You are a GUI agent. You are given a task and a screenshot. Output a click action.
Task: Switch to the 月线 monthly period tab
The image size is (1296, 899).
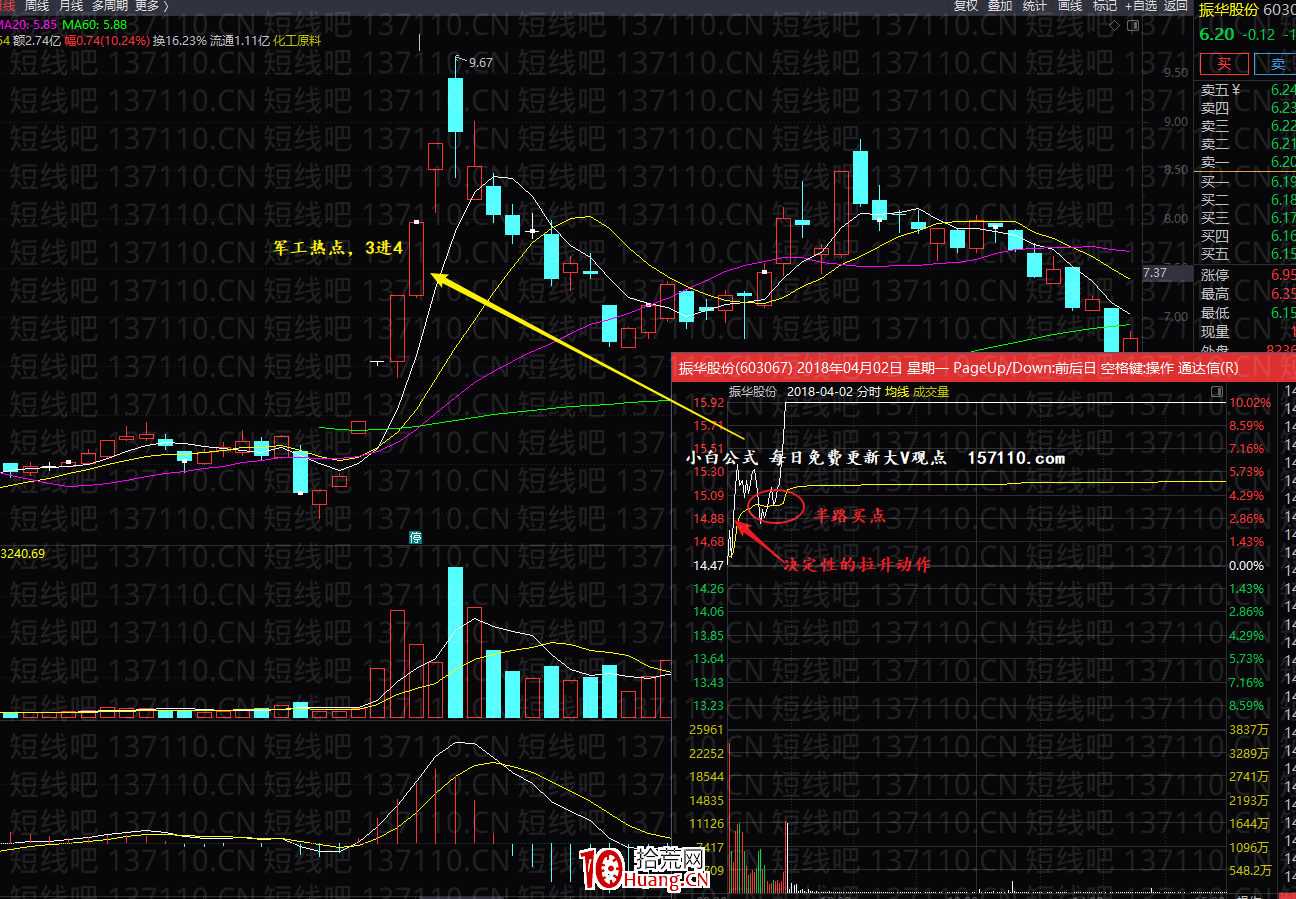[x=70, y=6]
